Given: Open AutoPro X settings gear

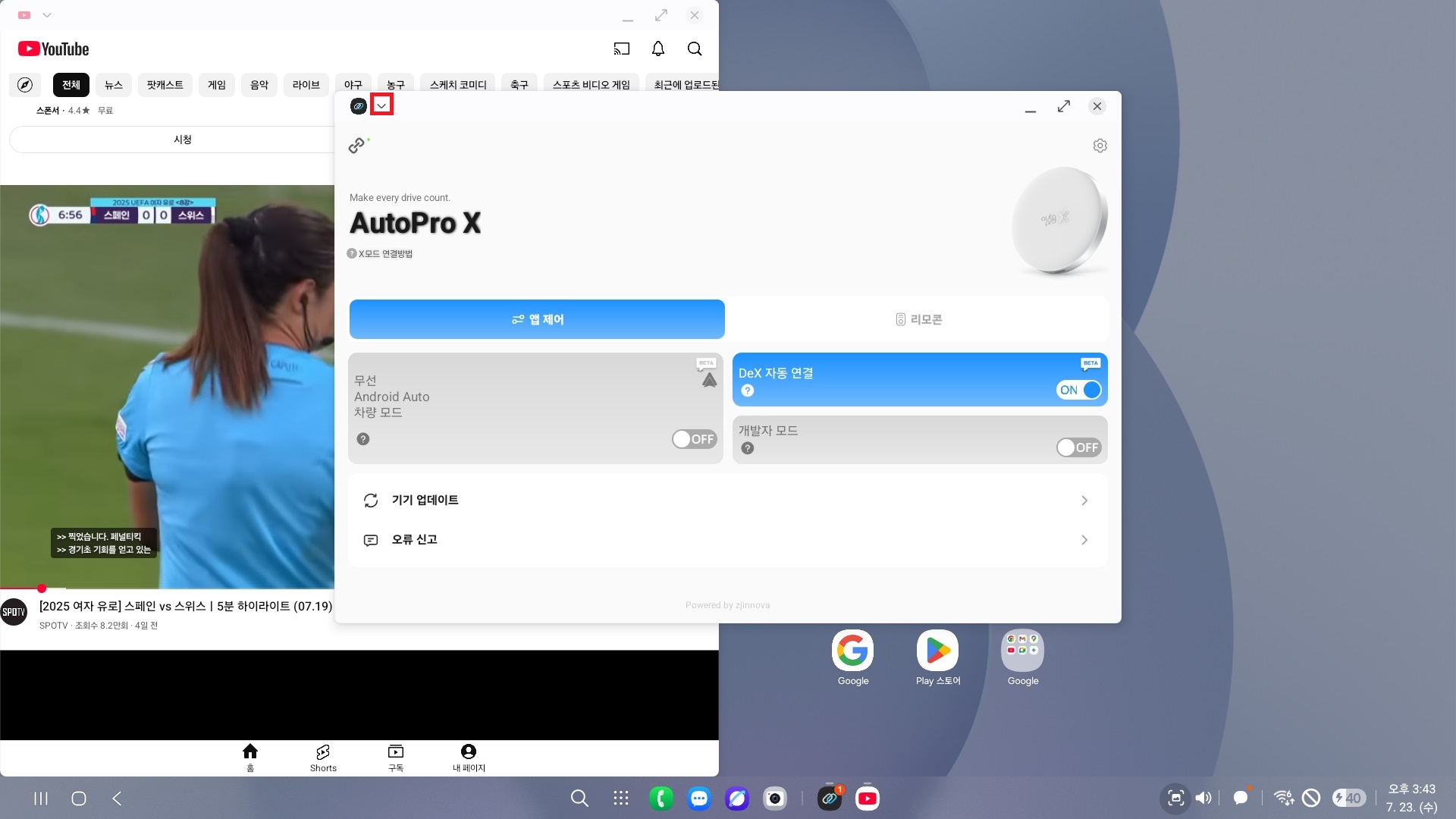Looking at the screenshot, I should click(x=1100, y=146).
